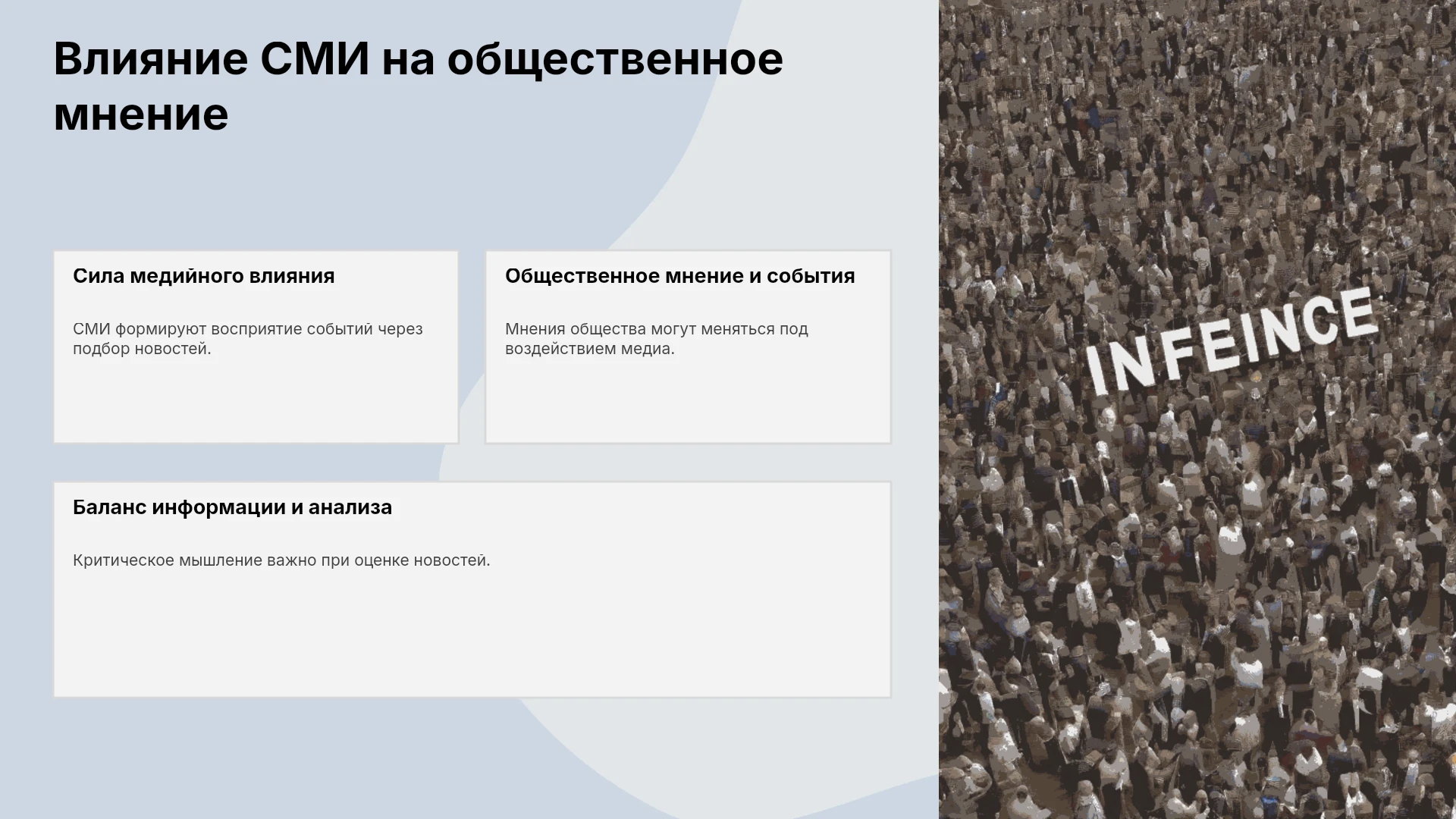The image size is (1456, 819).
Task: Click the 'Баланс информации и анализа' heading
Action: [x=233, y=507]
